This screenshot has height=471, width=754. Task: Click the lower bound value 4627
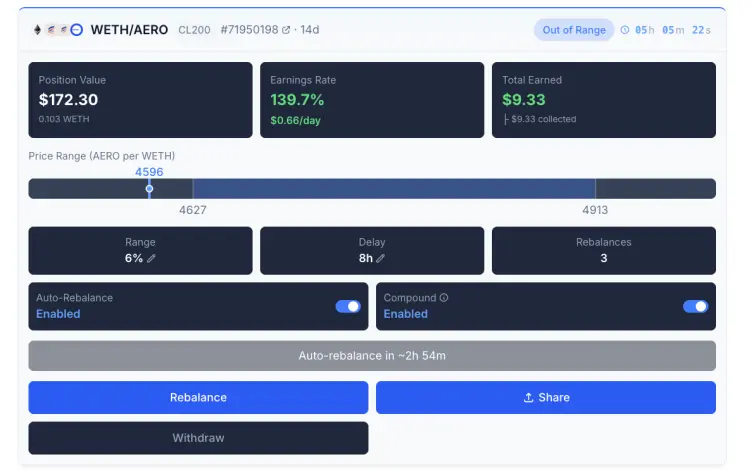[x=193, y=210]
